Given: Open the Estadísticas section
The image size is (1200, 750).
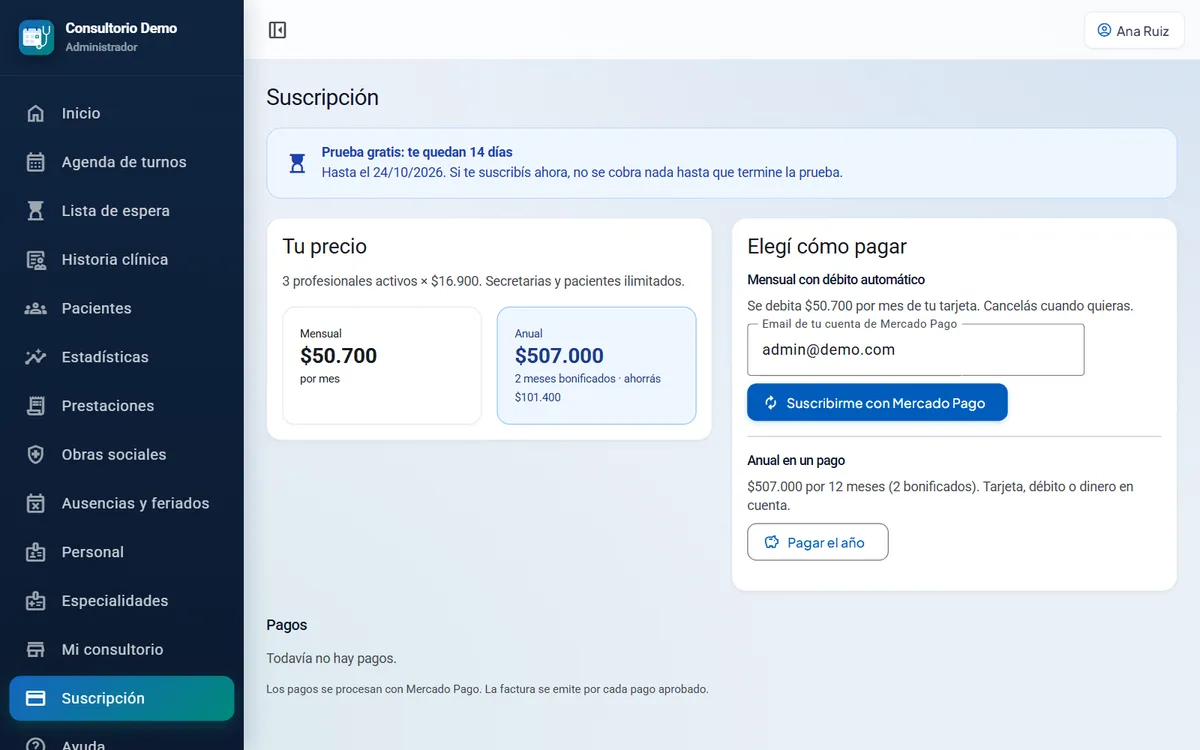Looking at the screenshot, I should (x=122, y=357).
